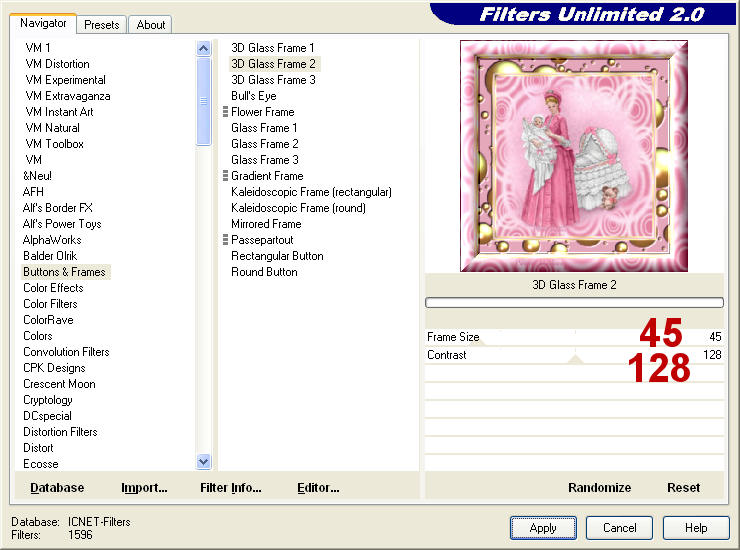Cancel the Filters Unlimited dialog
Image resolution: width=740 pixels, height=550 pixels.
point(620,528)
